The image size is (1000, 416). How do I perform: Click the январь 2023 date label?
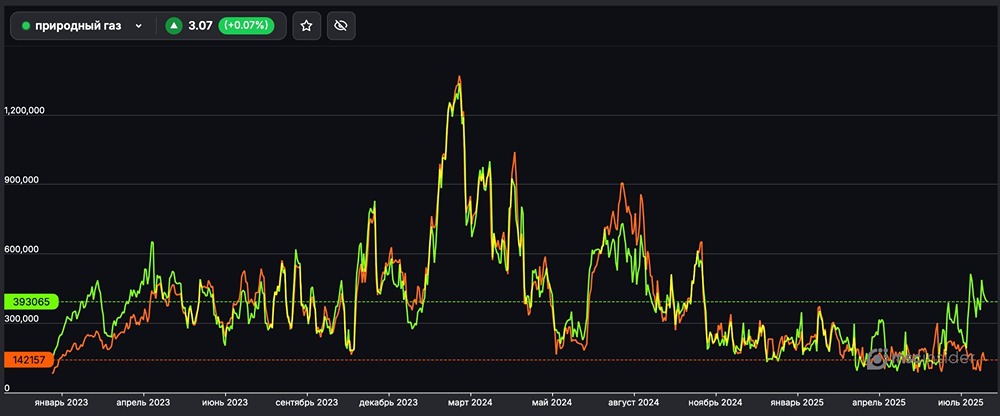[x=62, y=403]
